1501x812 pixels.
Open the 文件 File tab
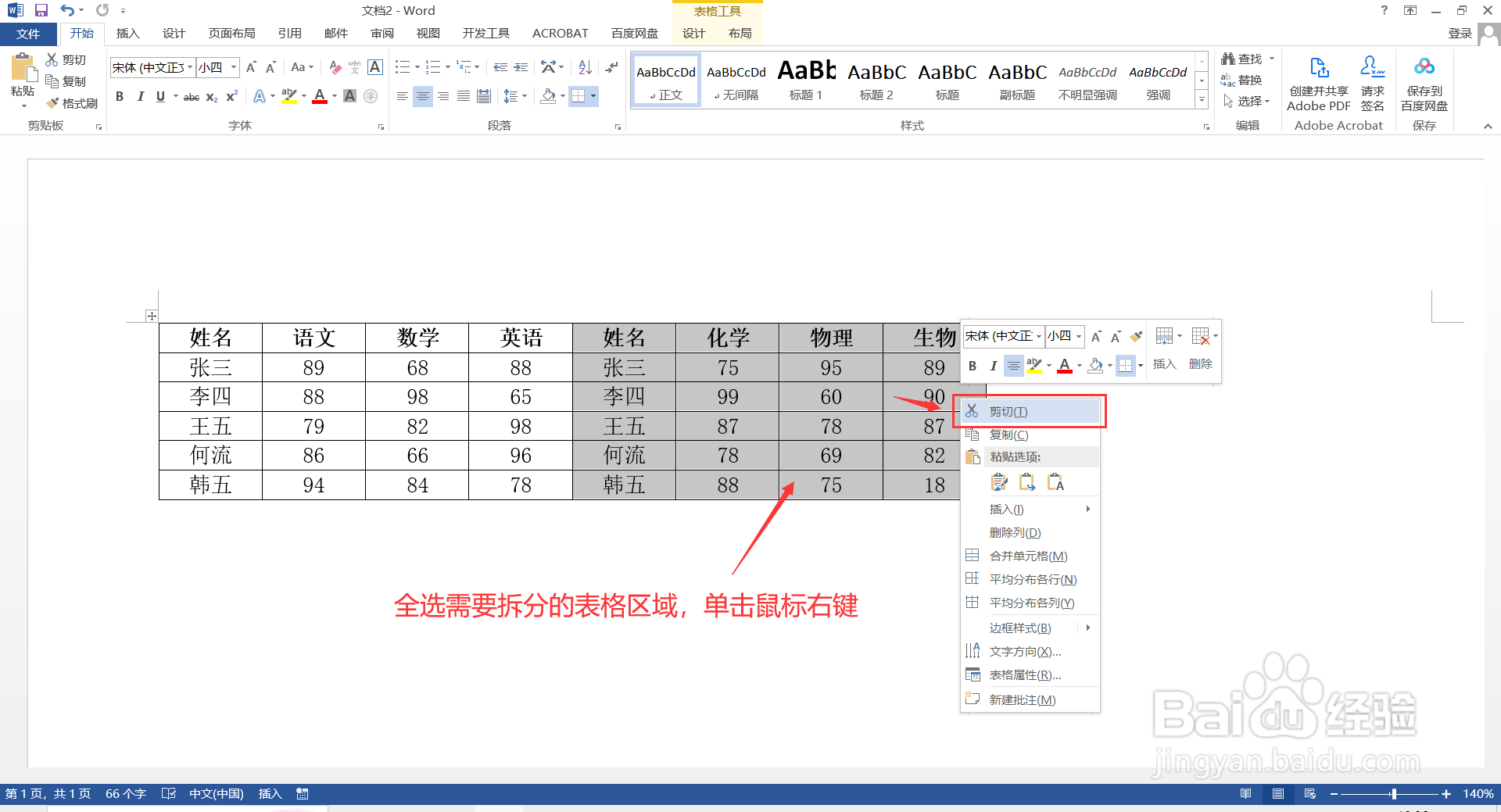(28, 34)
